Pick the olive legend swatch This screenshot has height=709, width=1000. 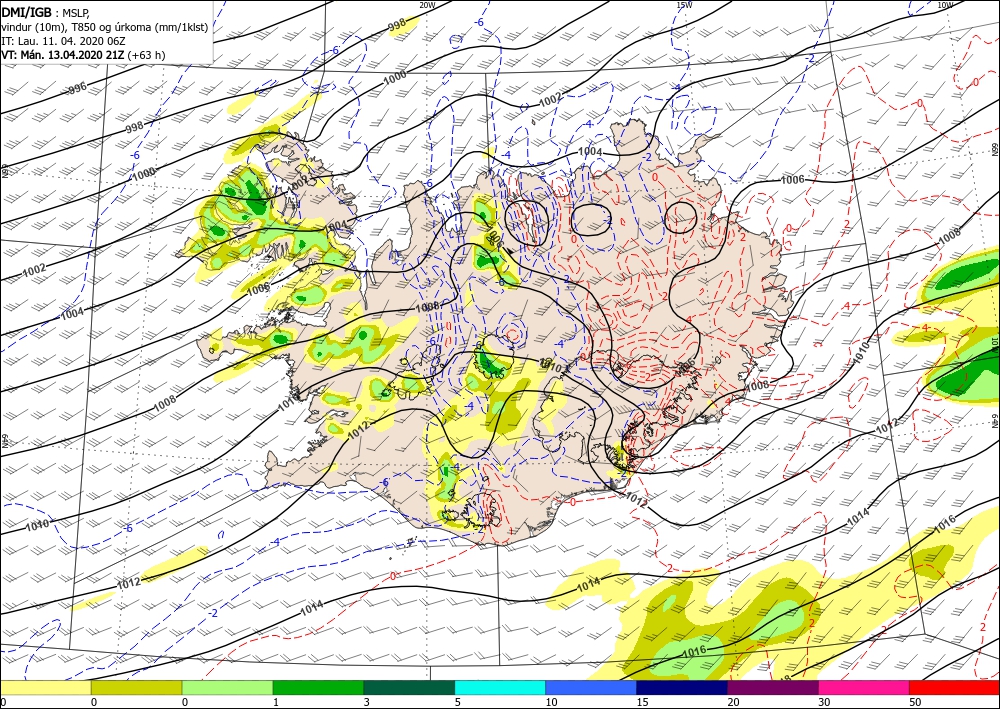pyautogui.click(x=136, y=687)
